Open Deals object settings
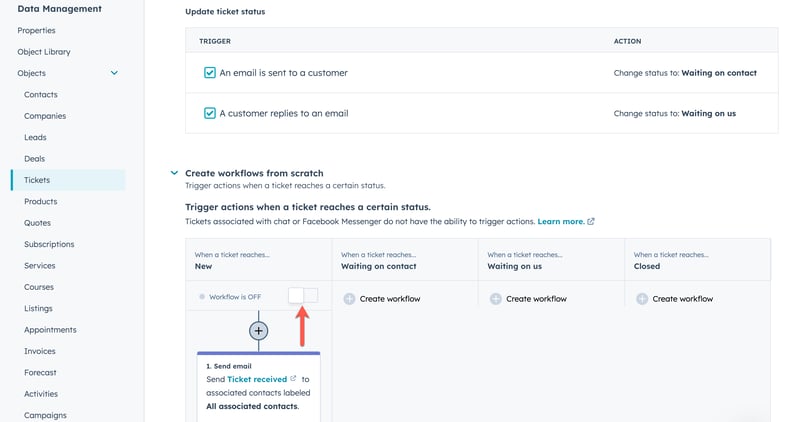The width and height of the screenshot is (800, 422). click(34, 159)
